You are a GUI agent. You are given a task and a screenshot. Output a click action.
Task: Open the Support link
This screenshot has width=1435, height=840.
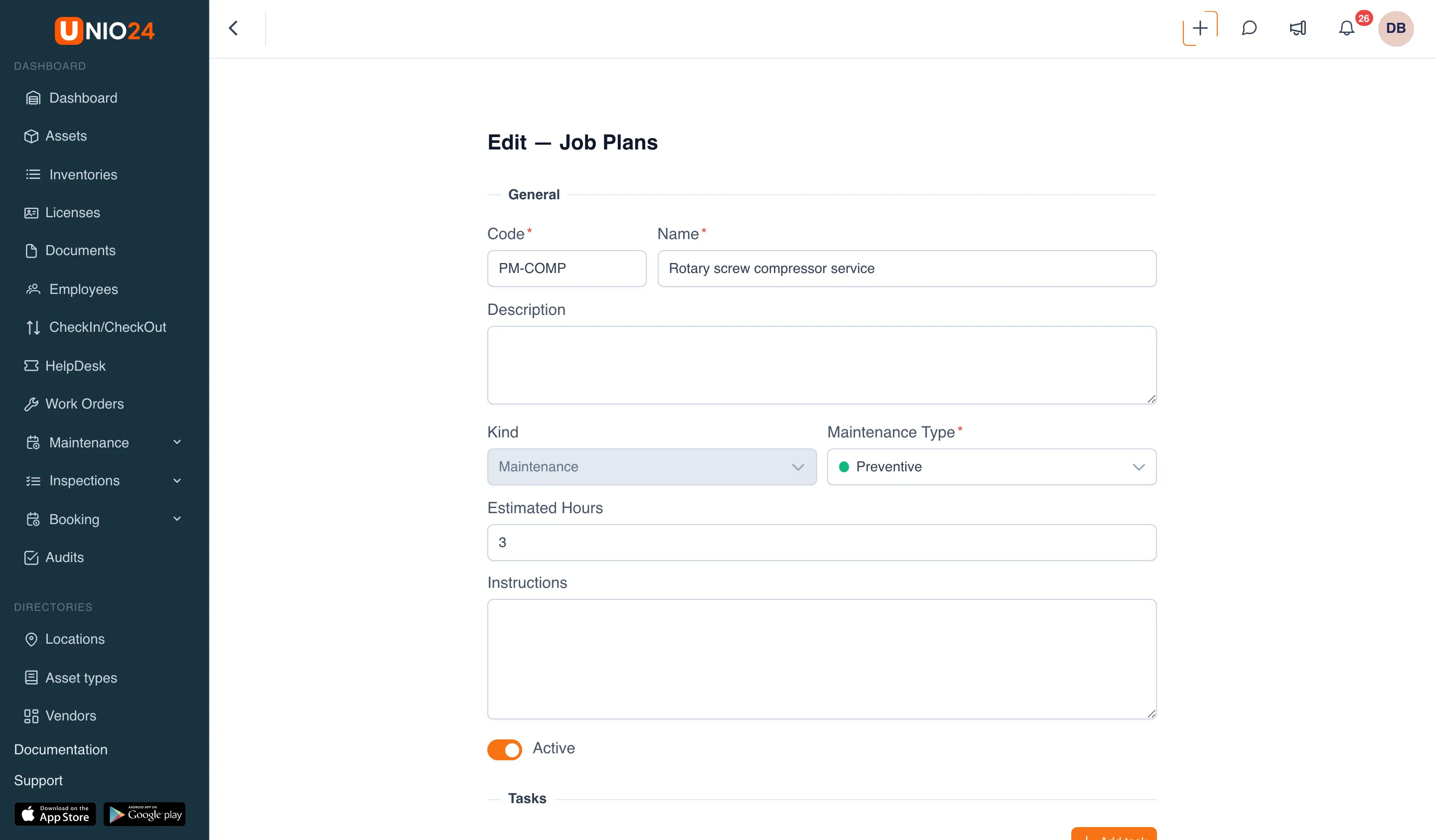pyautogui.click(x=38, y=780)
